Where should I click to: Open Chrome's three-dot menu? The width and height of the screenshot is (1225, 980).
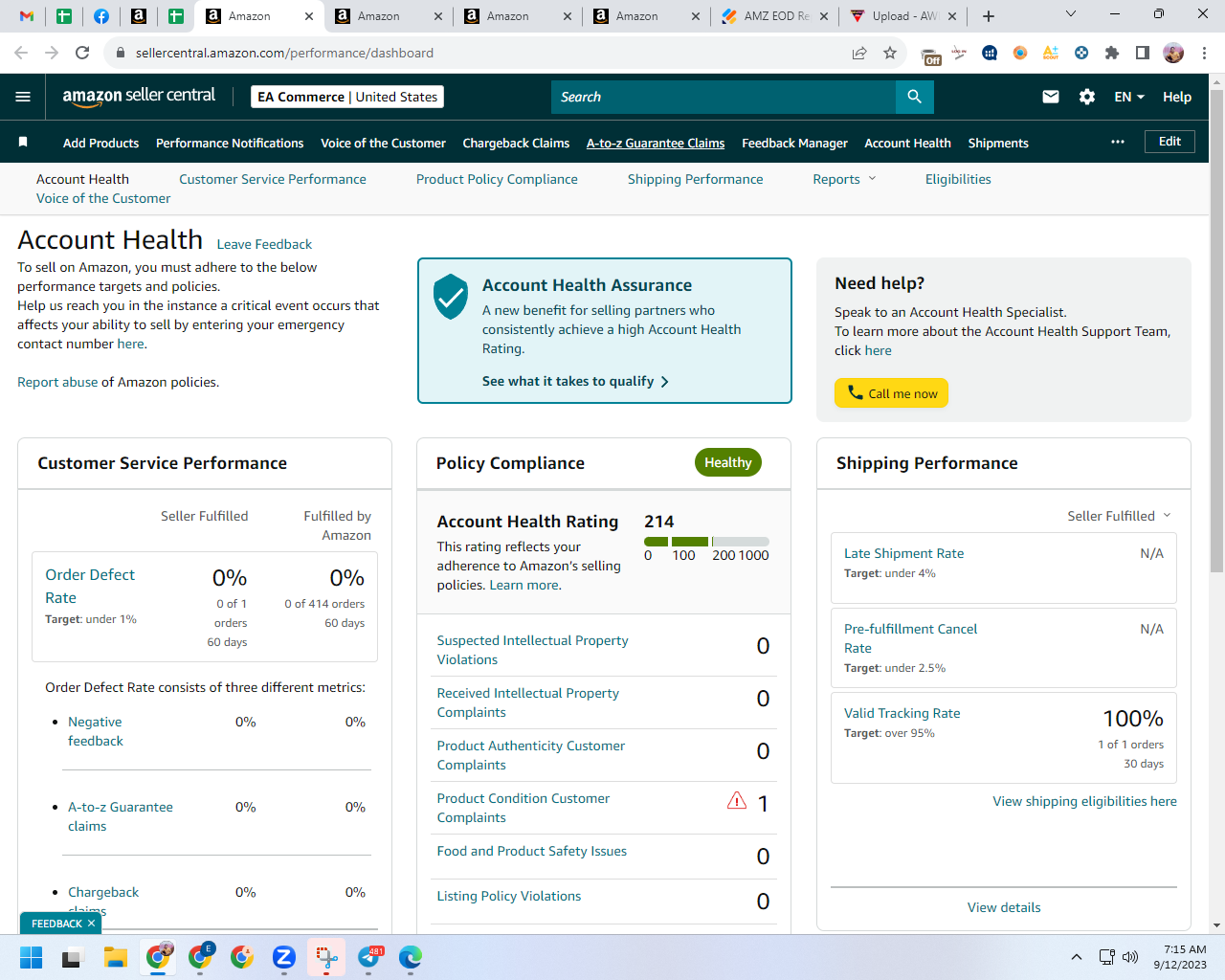click(x=1204, y=53)
